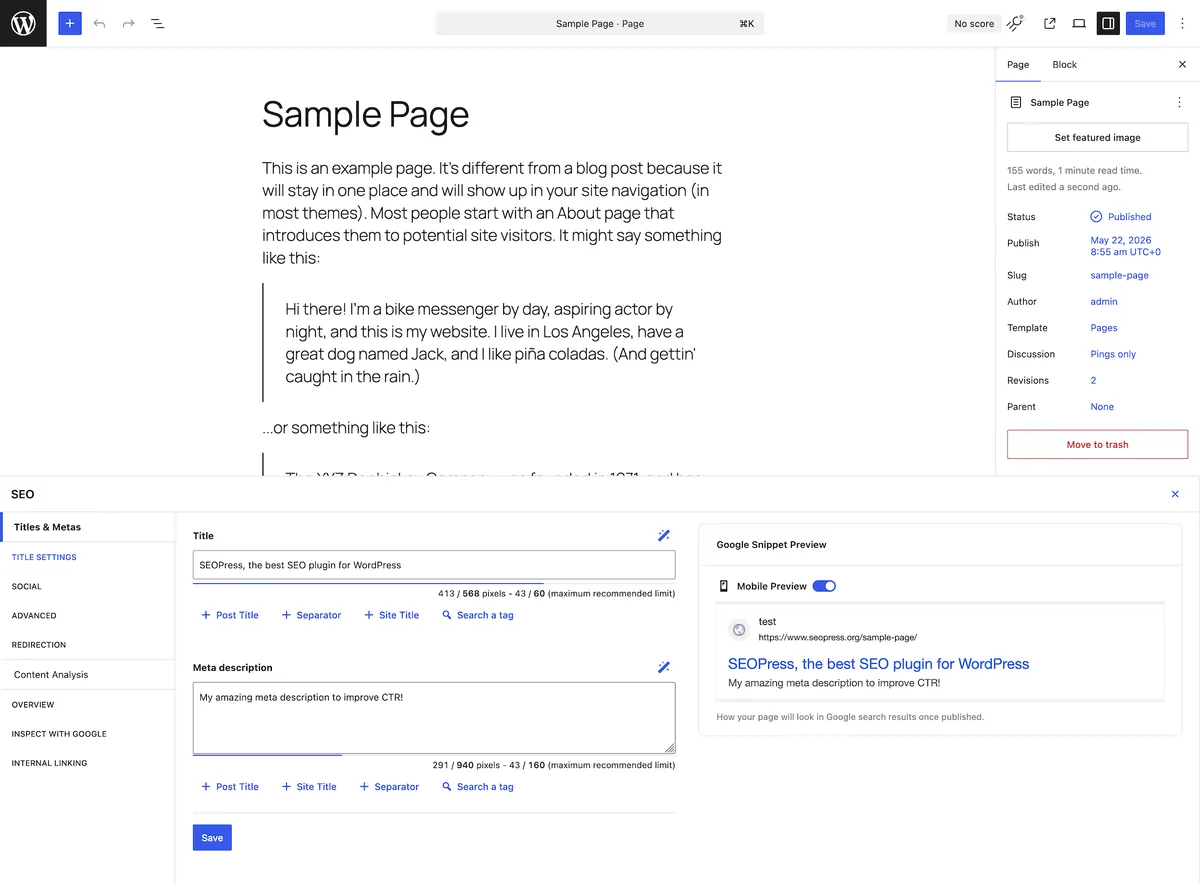
Task: Open the block inserter plus button
Action: click(70, 23)
